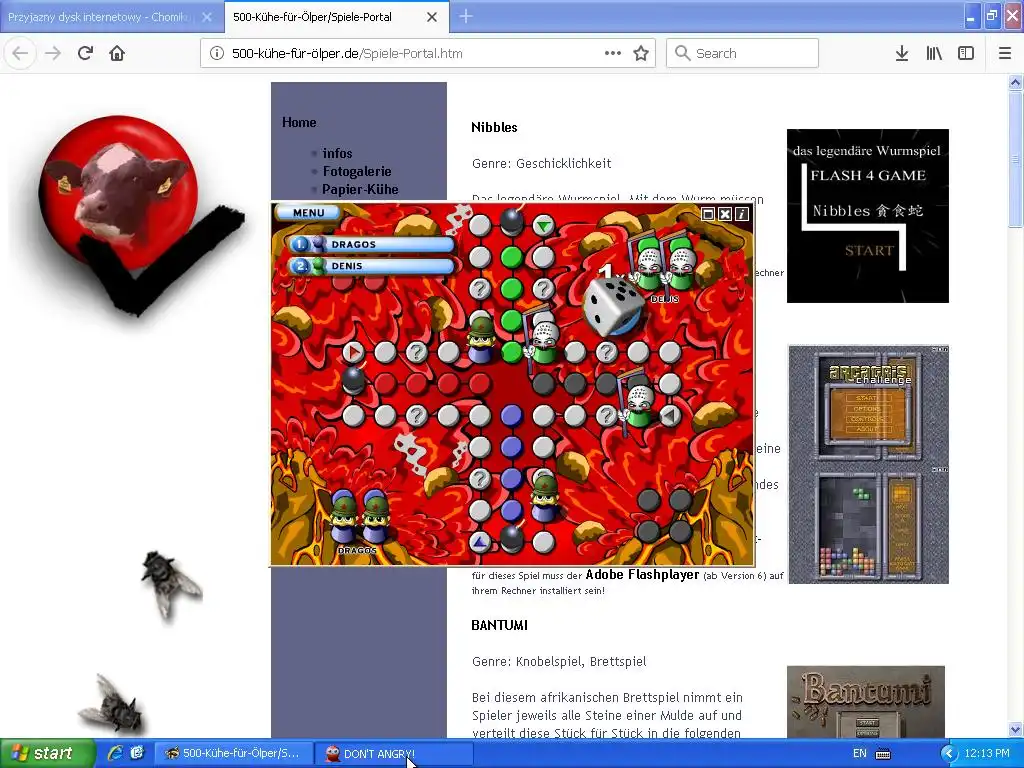Click the BANTUMI heading text
The image size is (1024, 768).
(x=500, y=625)
